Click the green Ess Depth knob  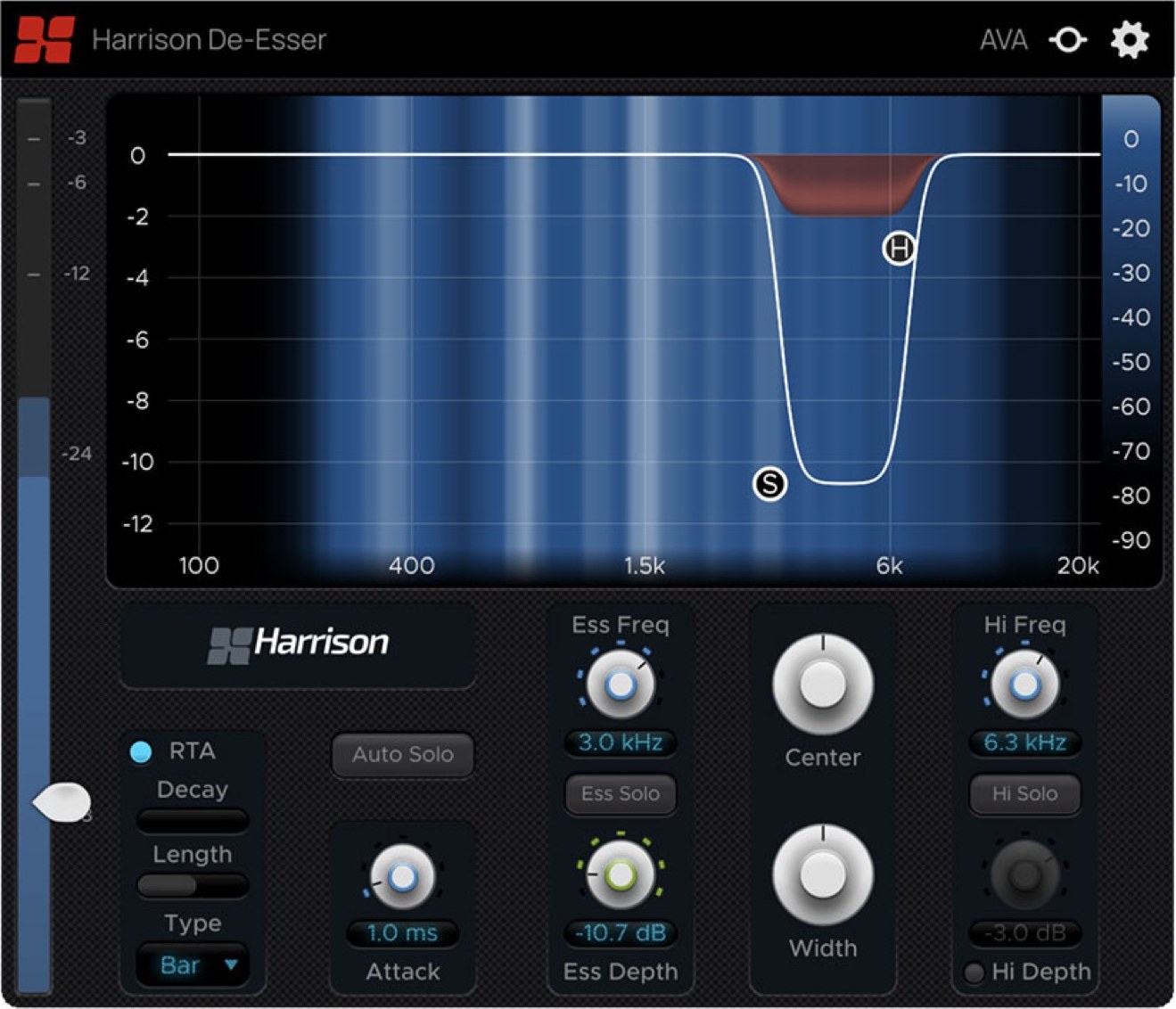point(621,875)
